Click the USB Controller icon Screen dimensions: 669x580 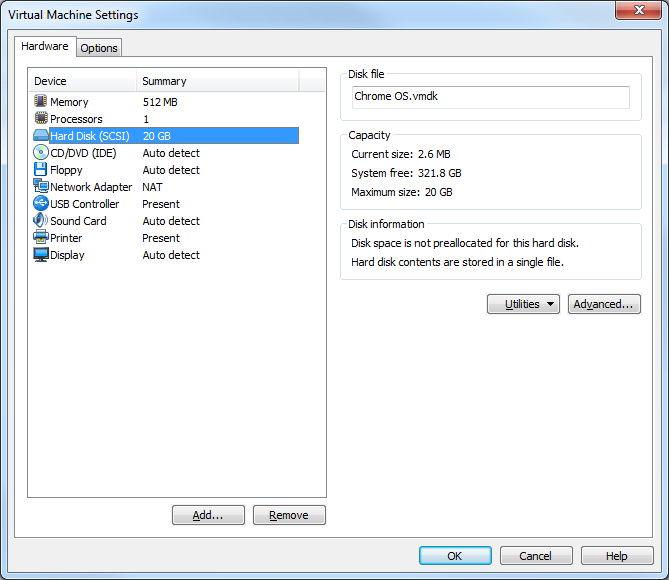pyautogui.click(x=41, y=204)
